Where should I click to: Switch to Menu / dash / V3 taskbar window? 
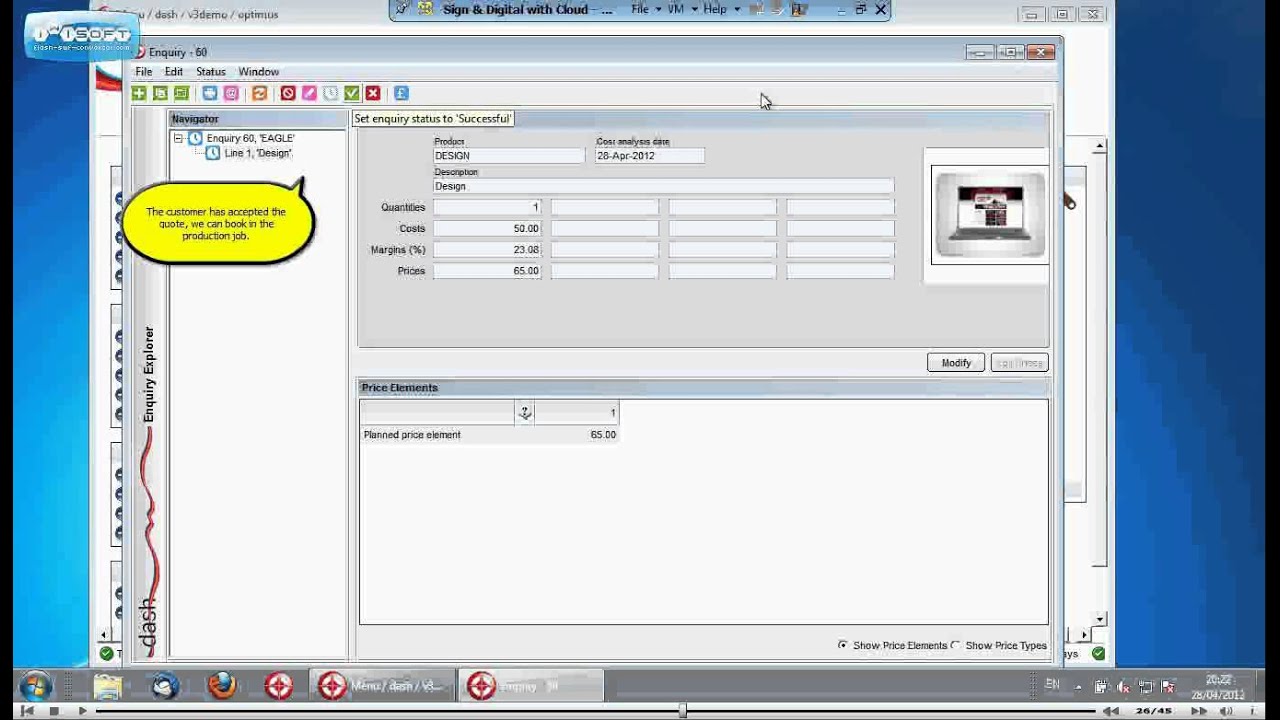click(x=382, y=686)
